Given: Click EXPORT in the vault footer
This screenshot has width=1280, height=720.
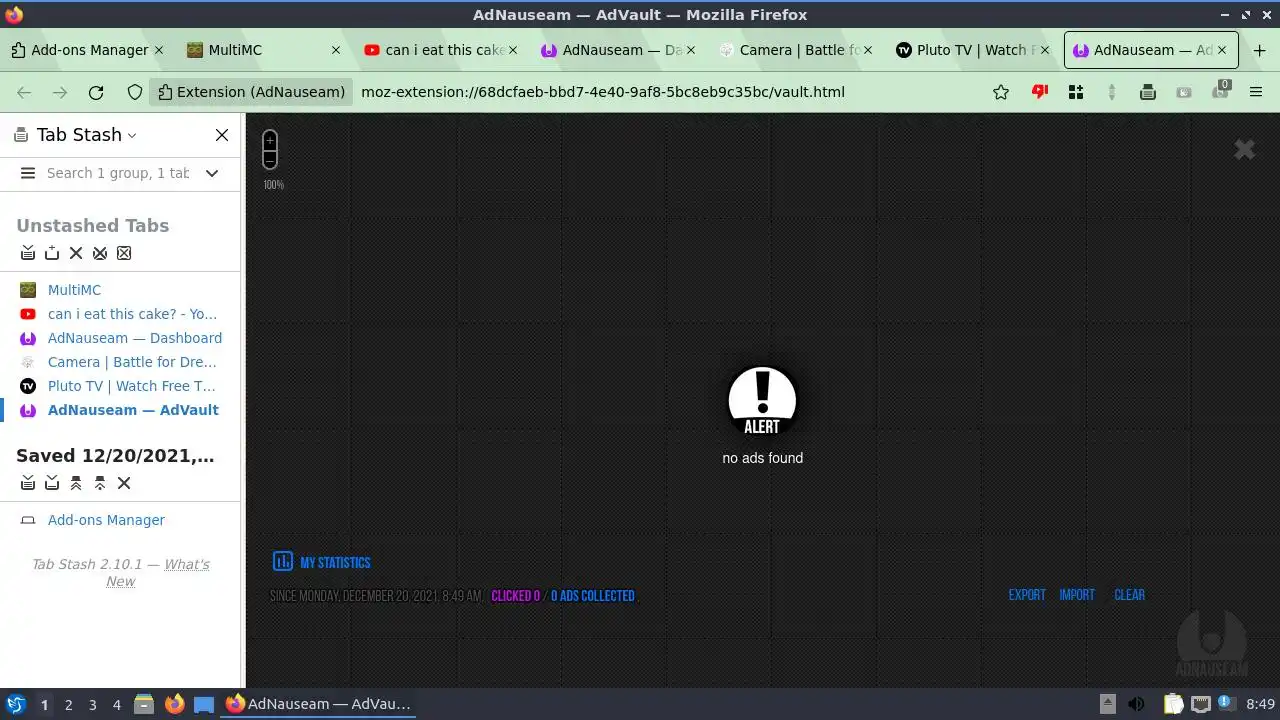Looking at the screenshot, I should (x=1027, y=595).
